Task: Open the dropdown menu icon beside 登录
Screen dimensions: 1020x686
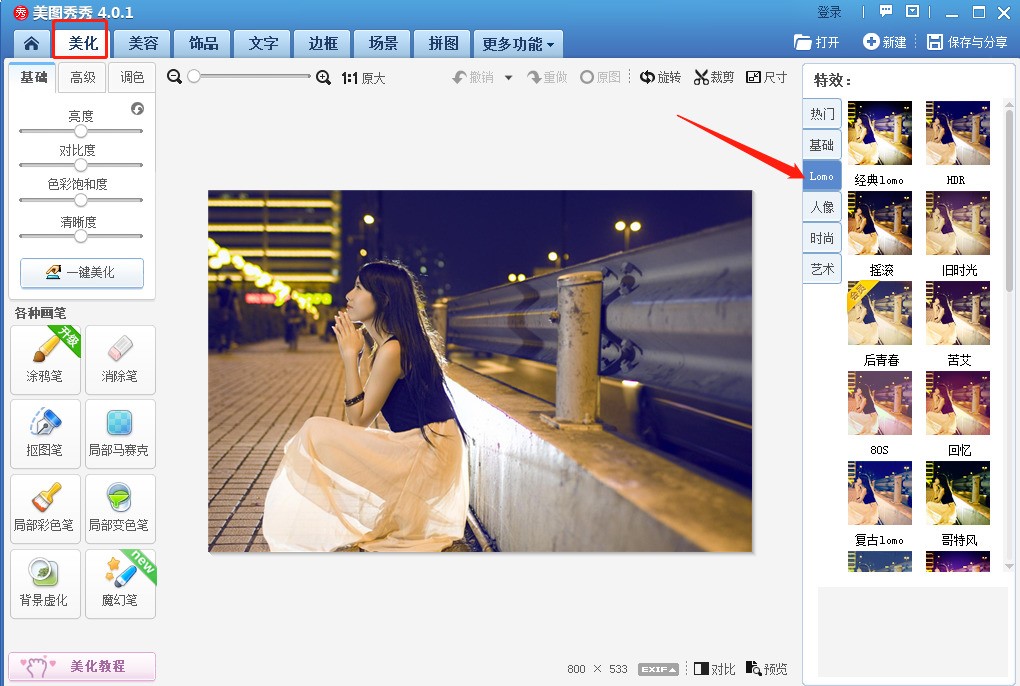Action: click(912, 12)
